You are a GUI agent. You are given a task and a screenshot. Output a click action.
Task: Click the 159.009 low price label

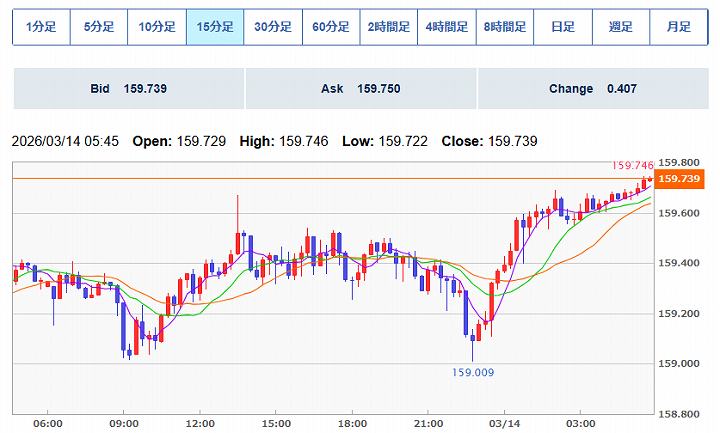click(473, 372)
